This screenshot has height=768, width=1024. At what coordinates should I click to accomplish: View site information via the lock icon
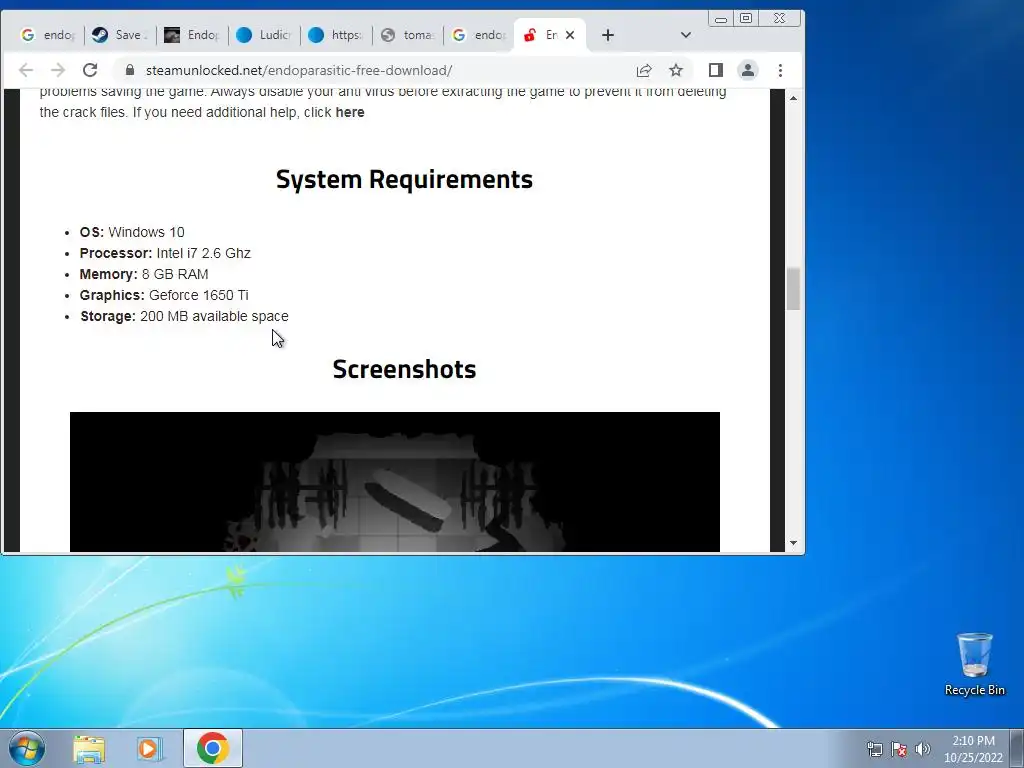[x=129, y=71]
